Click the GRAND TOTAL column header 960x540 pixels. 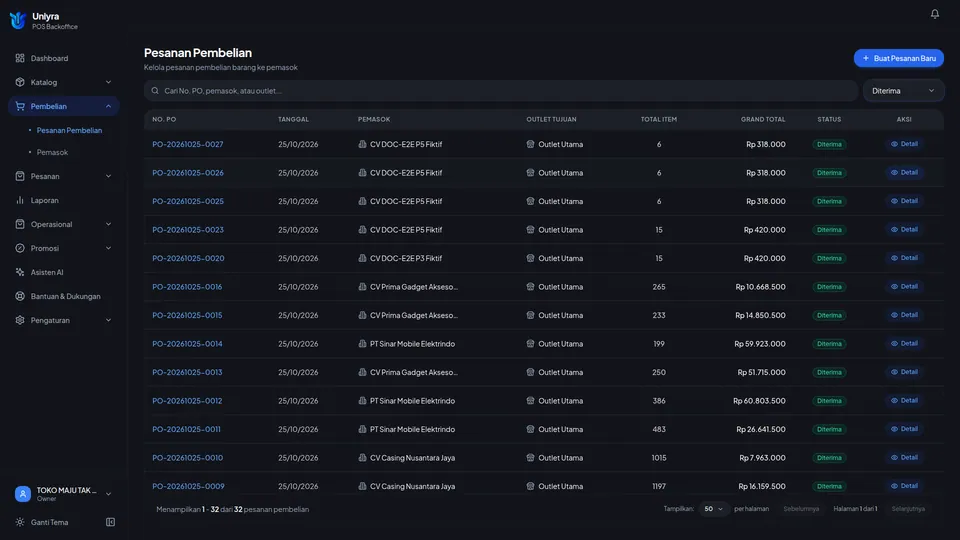click(x=763, y=119)
